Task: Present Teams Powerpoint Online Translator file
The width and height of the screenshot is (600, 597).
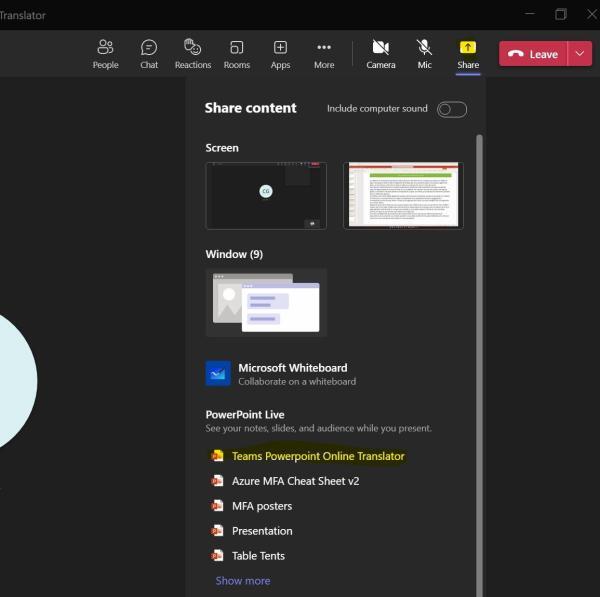Action: pos(317,456)
